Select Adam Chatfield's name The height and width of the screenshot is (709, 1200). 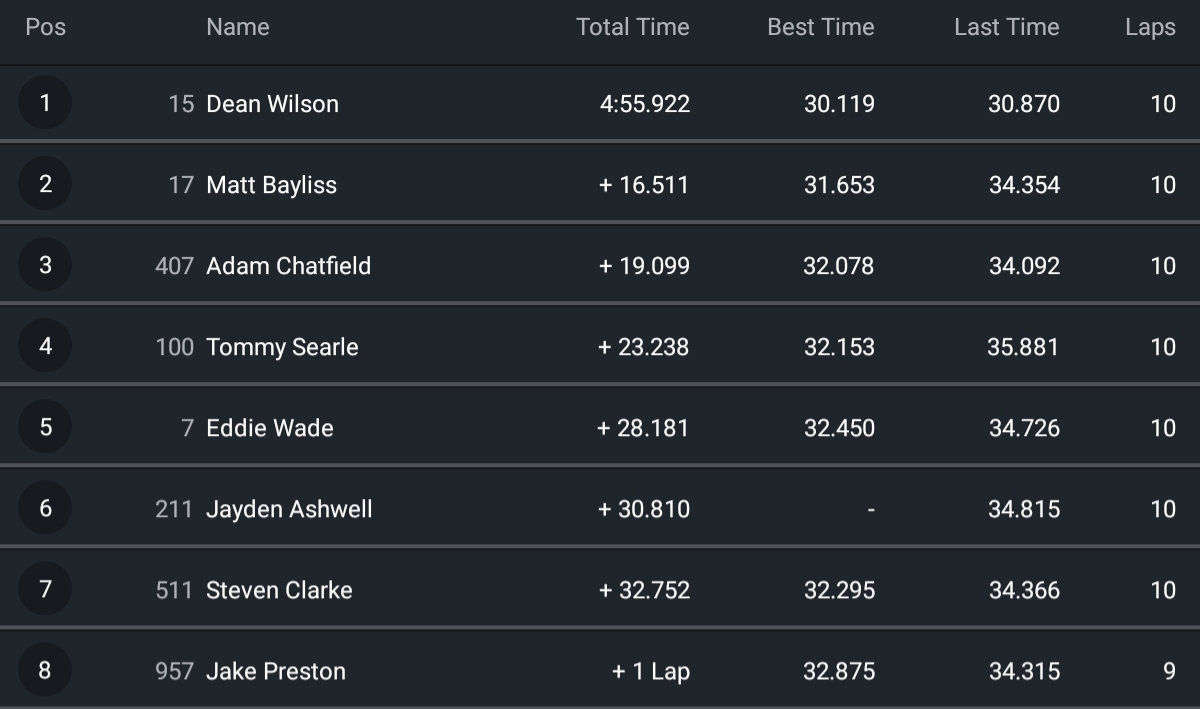pyautogui.click(x=288, y=266)
